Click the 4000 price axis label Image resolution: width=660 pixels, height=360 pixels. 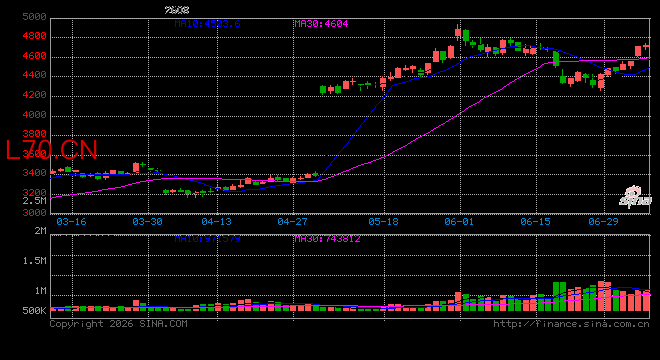pos(34,115)
